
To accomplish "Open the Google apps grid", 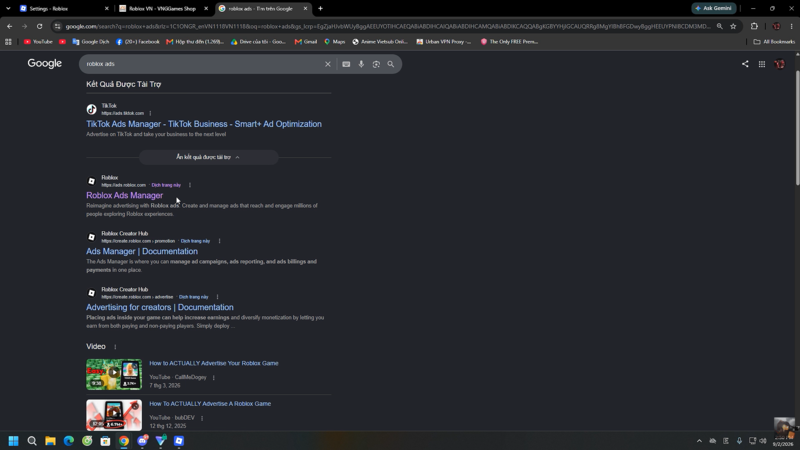I will tap(762, 64).
